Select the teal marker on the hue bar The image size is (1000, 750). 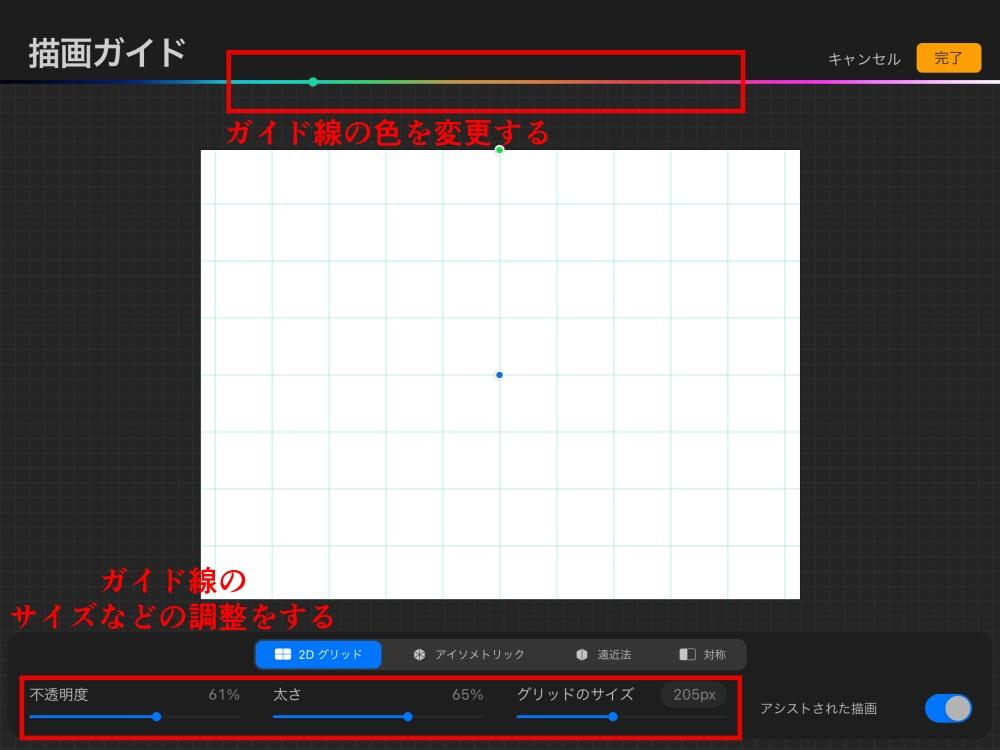pyautogui.click(x=312, y=82)
